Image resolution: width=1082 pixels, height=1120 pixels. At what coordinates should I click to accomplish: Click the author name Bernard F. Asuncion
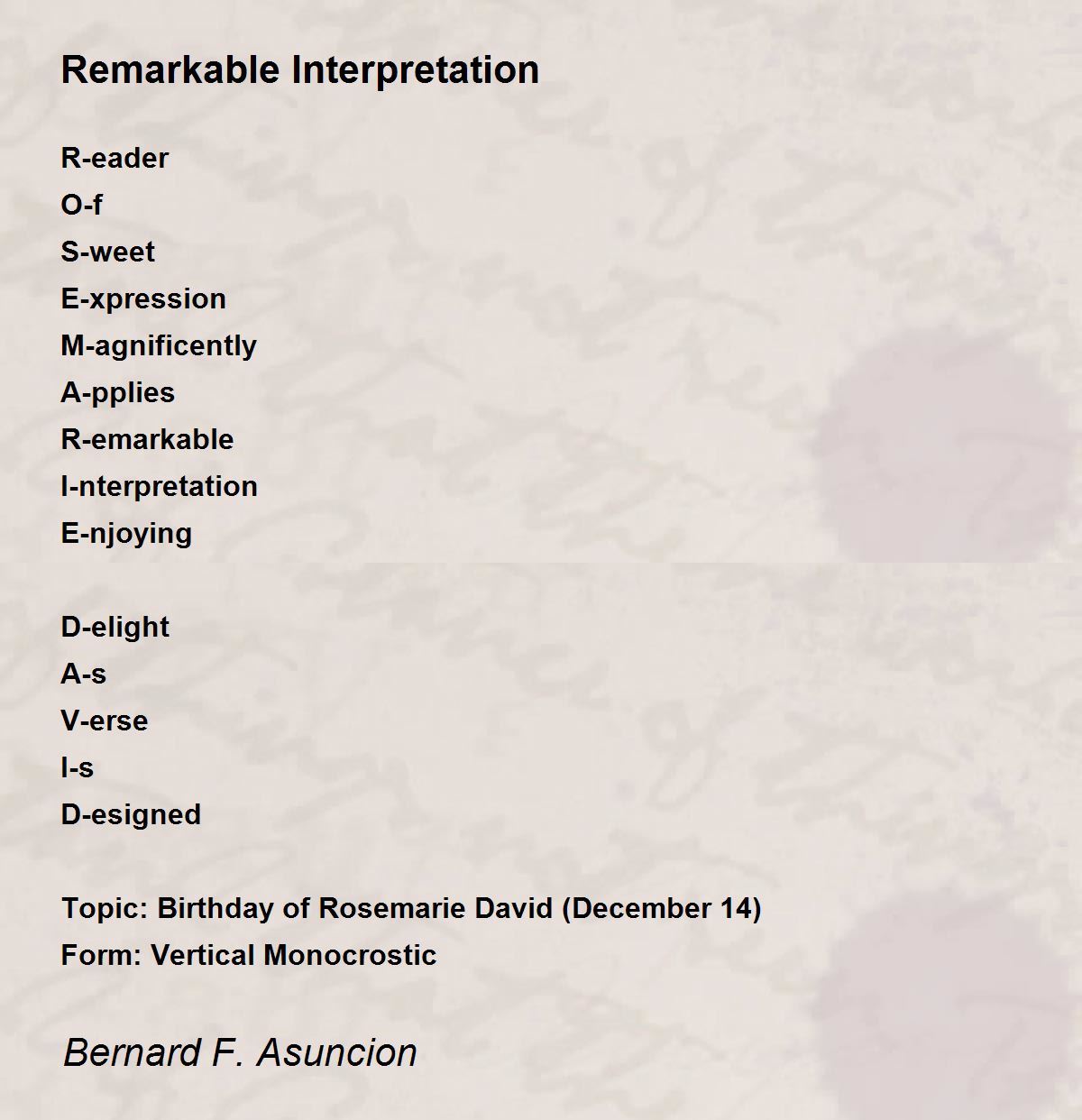(240, 1052)
